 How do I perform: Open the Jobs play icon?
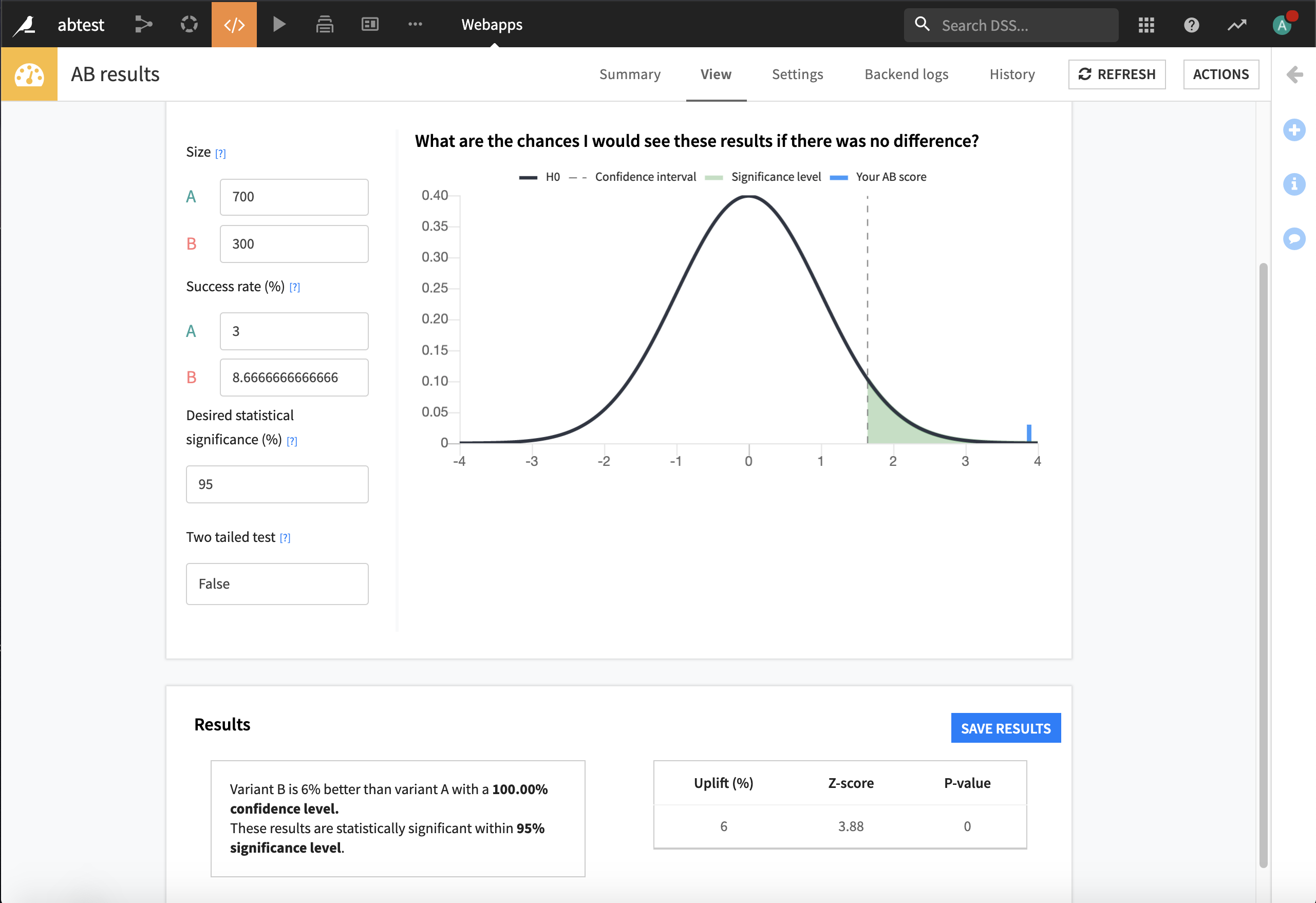(x=278, y=24)
